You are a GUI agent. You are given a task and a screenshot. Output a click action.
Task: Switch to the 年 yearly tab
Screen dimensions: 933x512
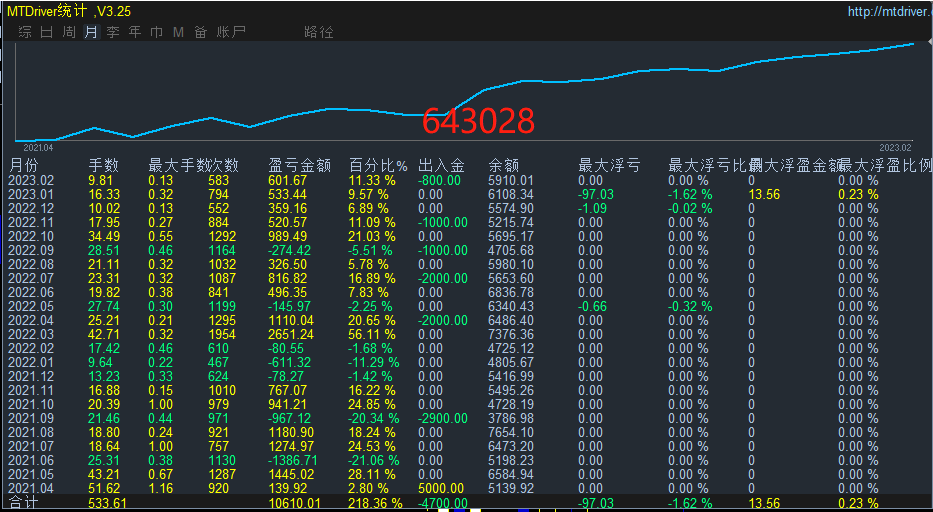pyautogui.click(x=135, y=32)
